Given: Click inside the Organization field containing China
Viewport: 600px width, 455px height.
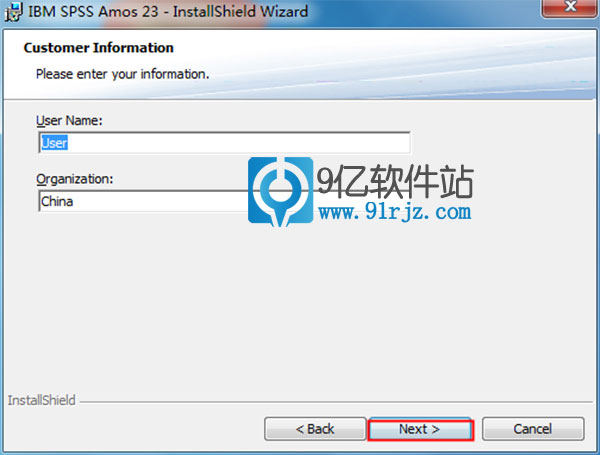Looking at the screenshot, I should pyautogui.click(x=143, y=201).
